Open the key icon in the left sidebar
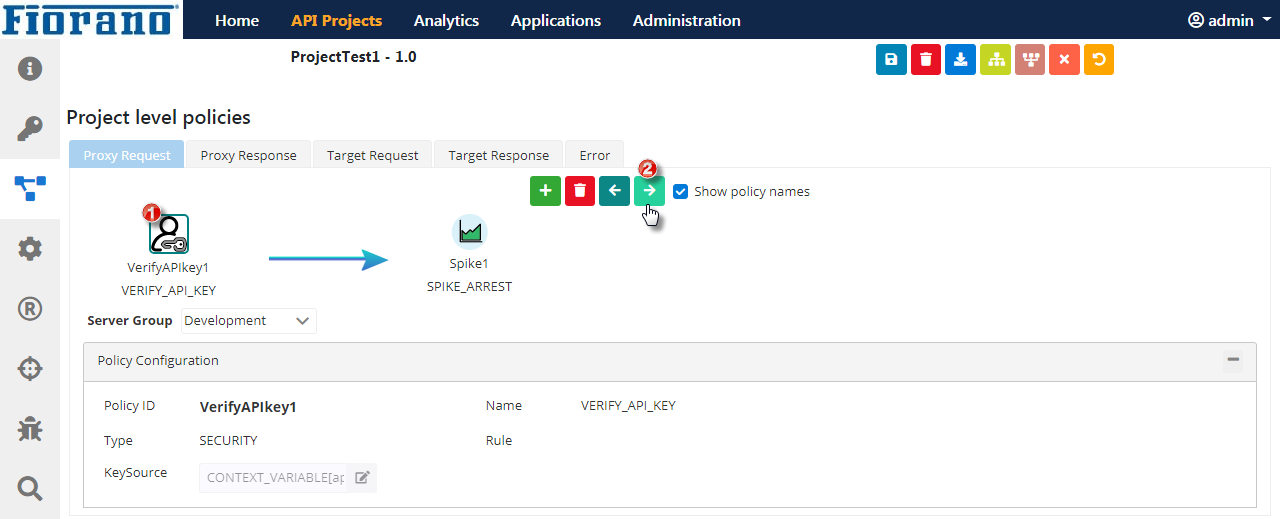The image size is (1280, 519). [30, 128]
